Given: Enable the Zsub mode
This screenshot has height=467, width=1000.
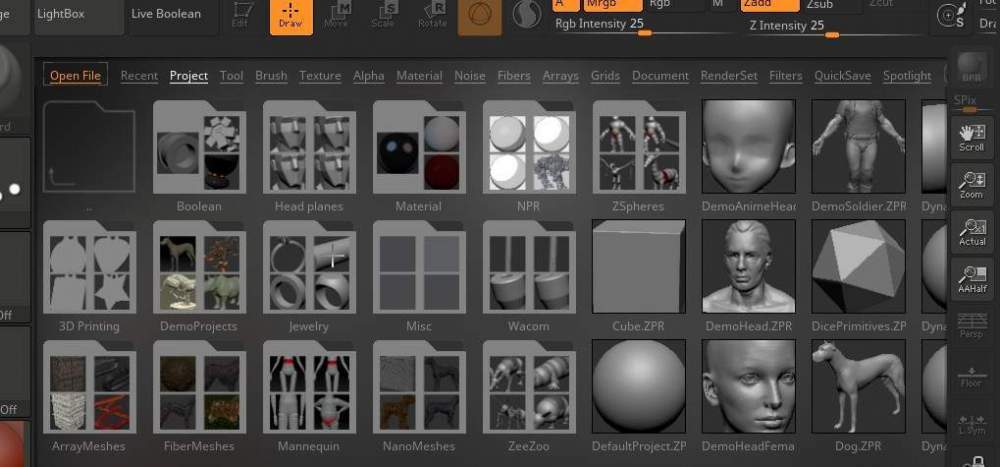Looking at the screenshot, I should point(830,4).
